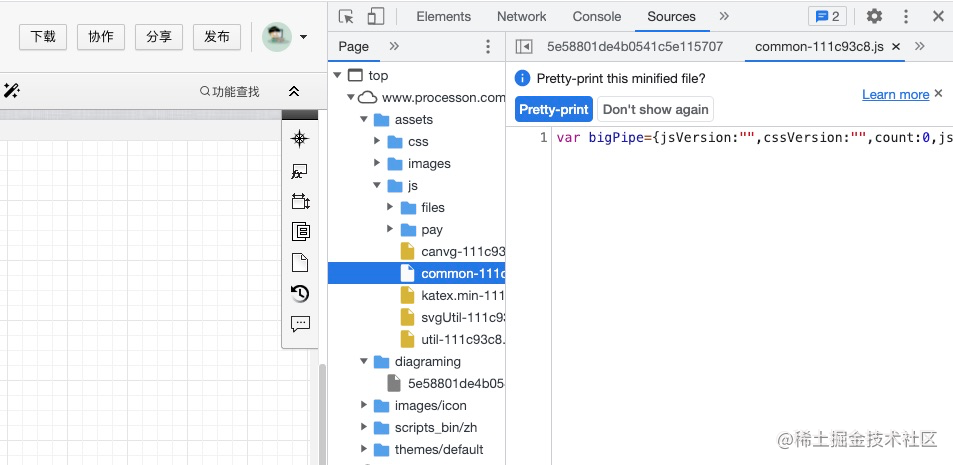953x465 pixels.
Task: Activate the DevTools inspect element icon
Action: (346, 16)
